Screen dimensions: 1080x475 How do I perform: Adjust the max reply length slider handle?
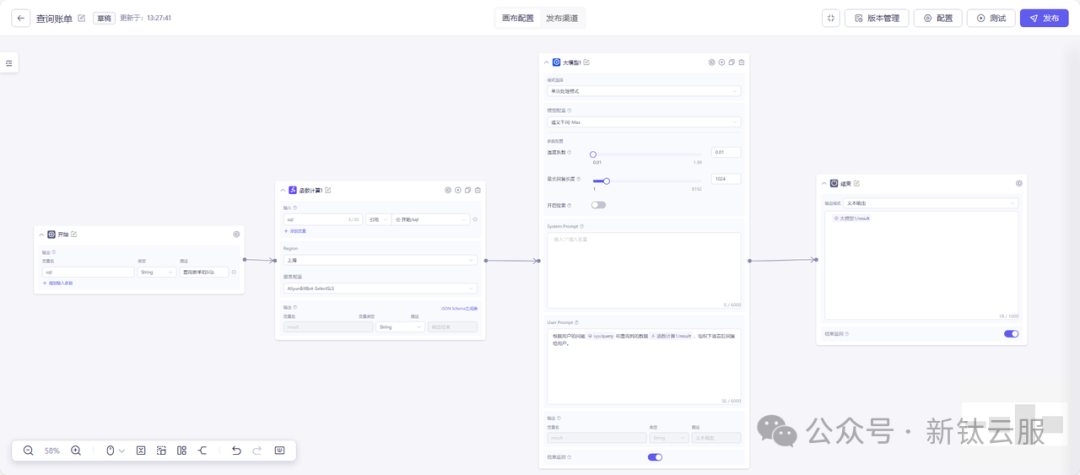pos(606,181)
